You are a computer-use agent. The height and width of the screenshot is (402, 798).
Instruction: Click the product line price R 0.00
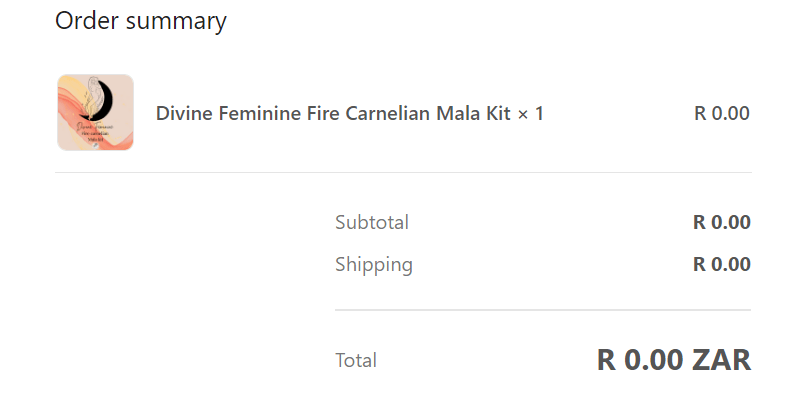(x=721, y=113)
